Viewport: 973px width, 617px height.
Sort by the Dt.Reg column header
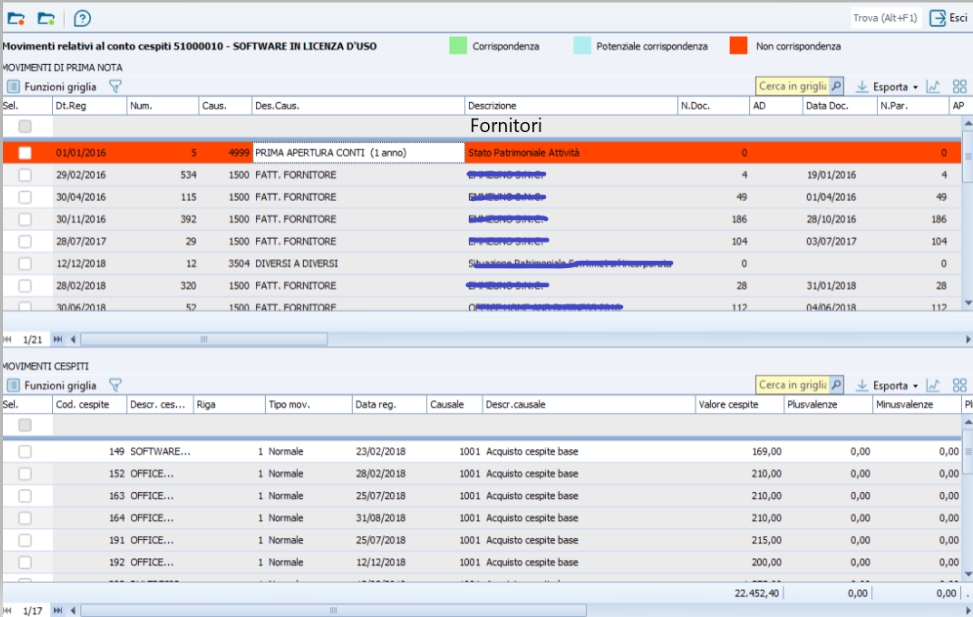pos(89,106)
